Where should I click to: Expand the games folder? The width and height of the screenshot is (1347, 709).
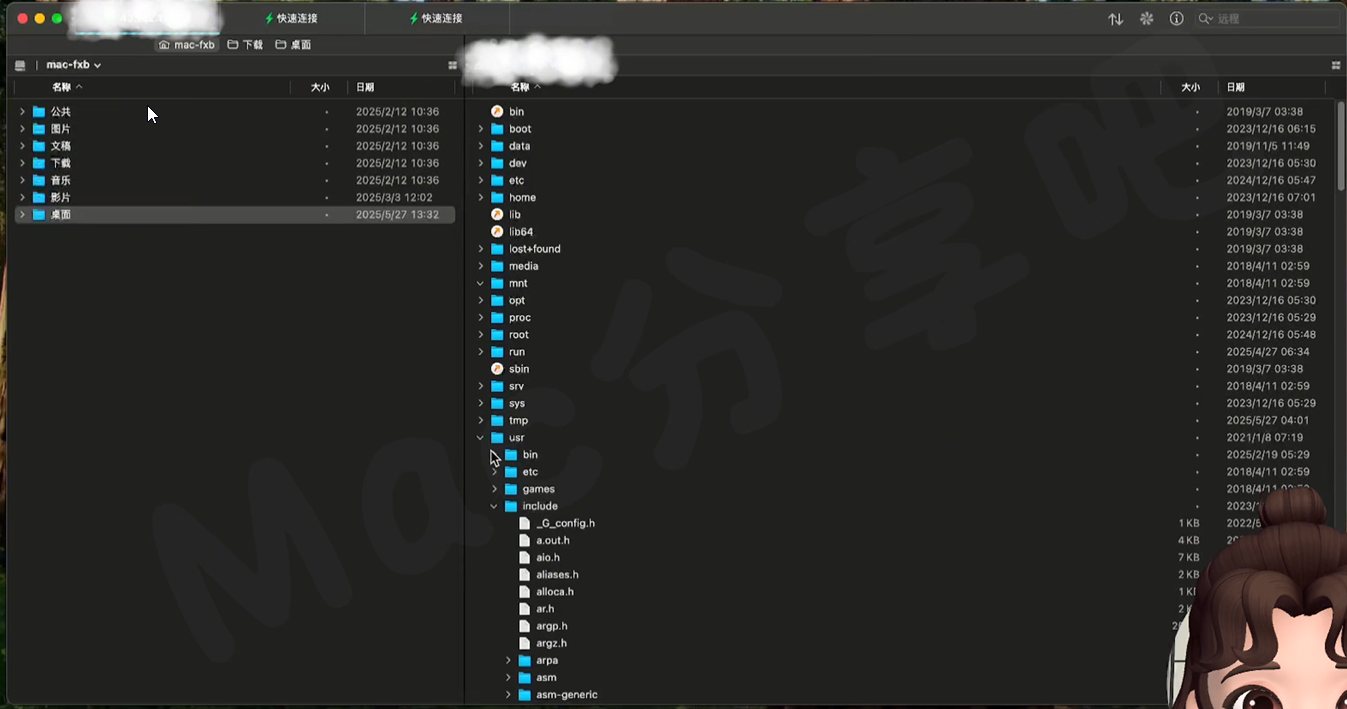(x=494, y=489)
